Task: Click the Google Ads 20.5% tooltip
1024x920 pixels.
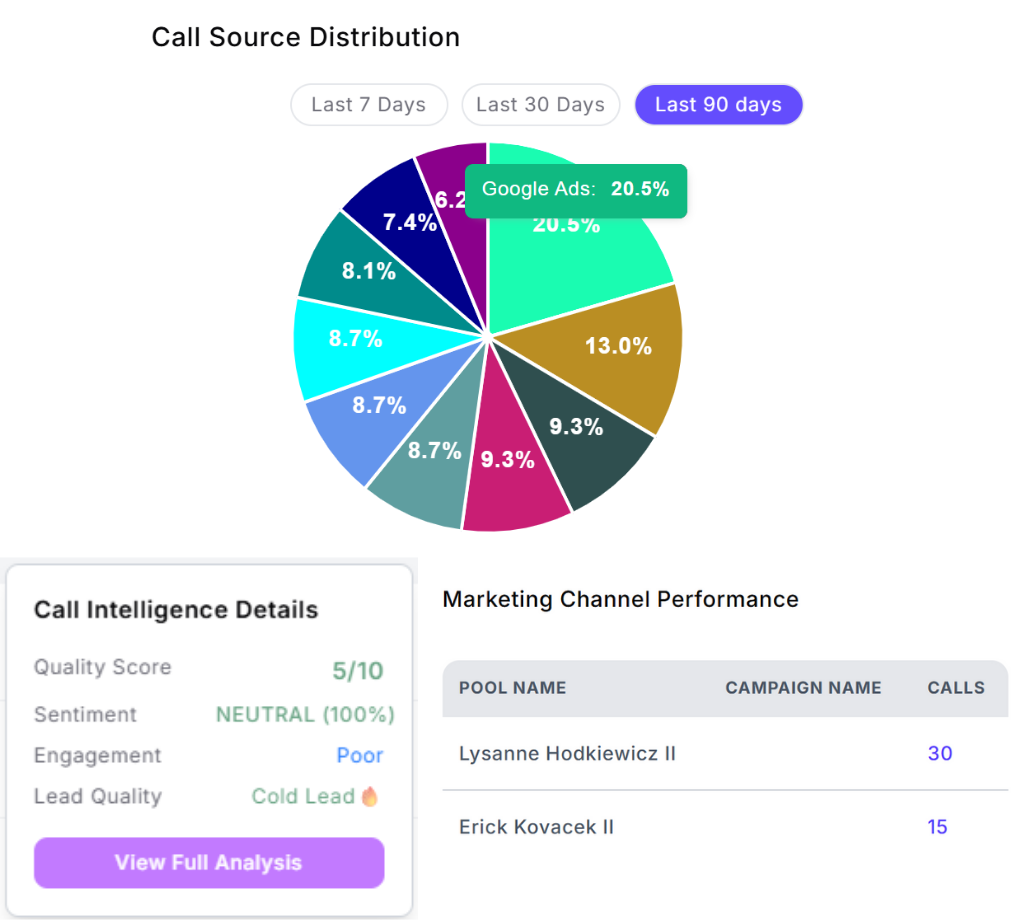Action: (x=576, y=190)
